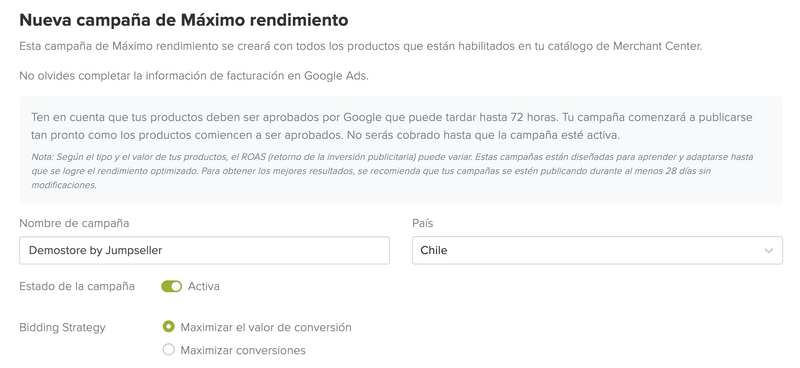Viewport: 800px width, 368px height.
Task: Click the 72 horas approval notice paragraph
Action: pos(392,127)
